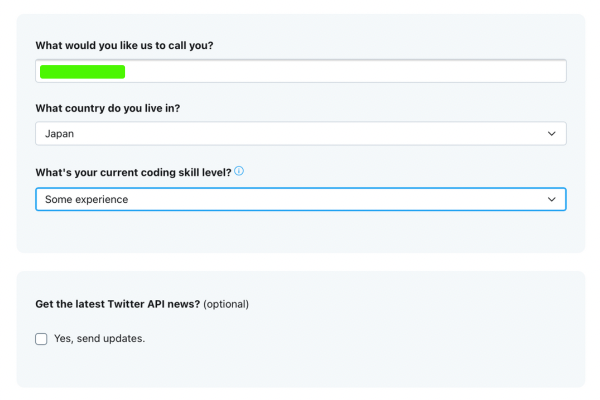Click the chevron arrow on the country selector
This screenshot has width=600, height=400.
tap(552, 133)
